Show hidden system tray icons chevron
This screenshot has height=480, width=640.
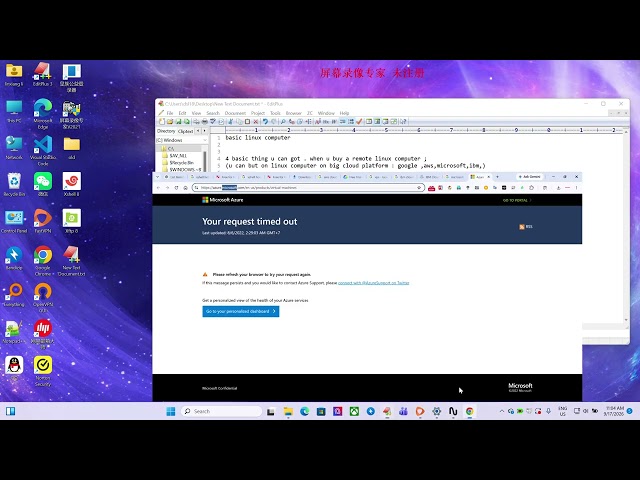[502, 411]
